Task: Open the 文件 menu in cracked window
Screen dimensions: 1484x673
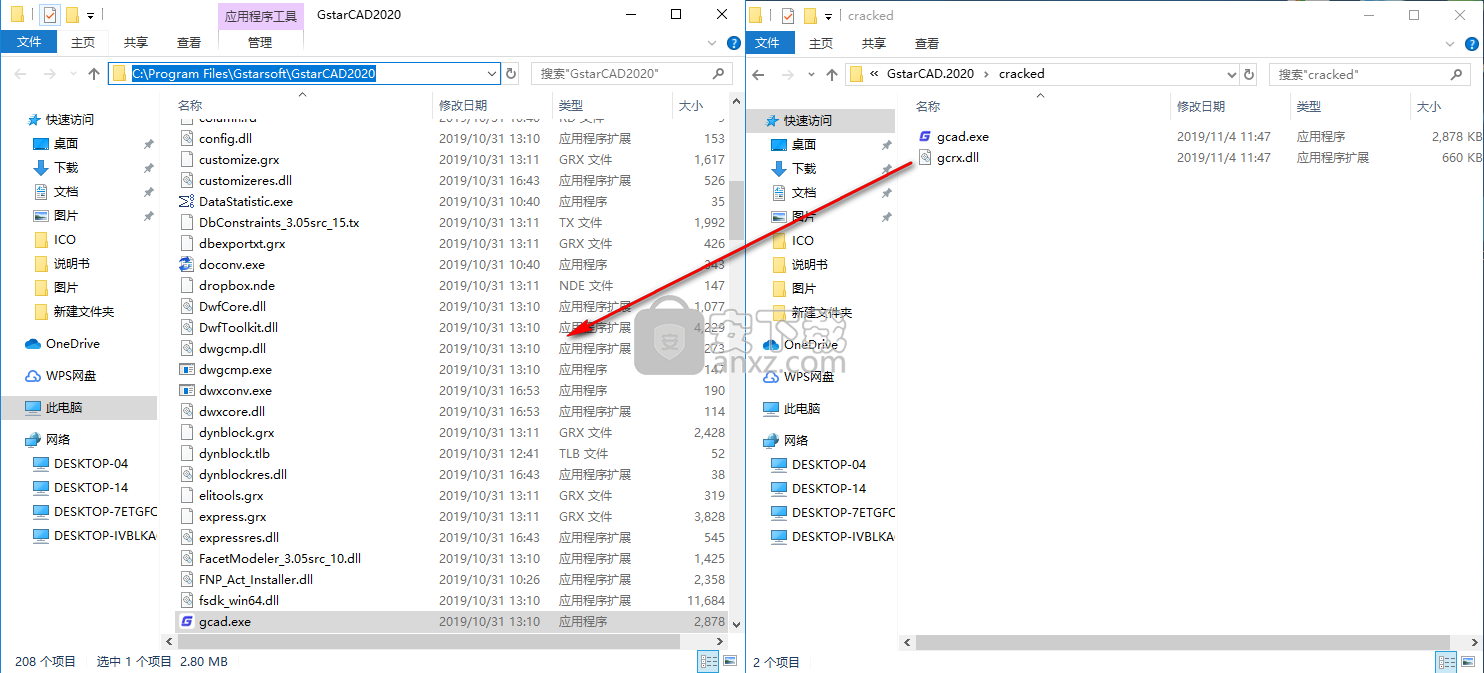Action: 767,43
